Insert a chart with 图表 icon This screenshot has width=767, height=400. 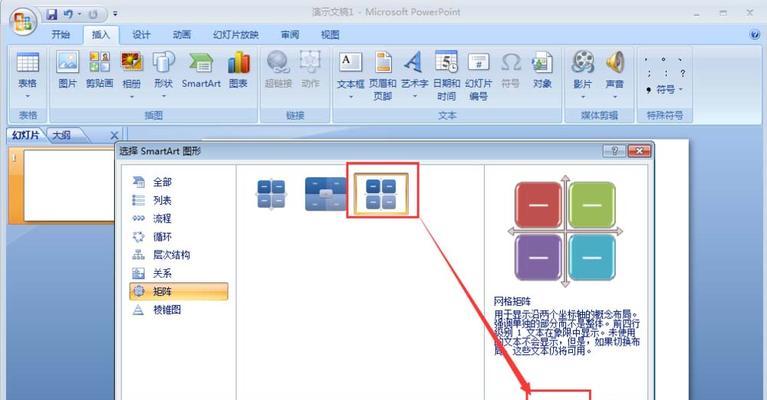[238, 70]
